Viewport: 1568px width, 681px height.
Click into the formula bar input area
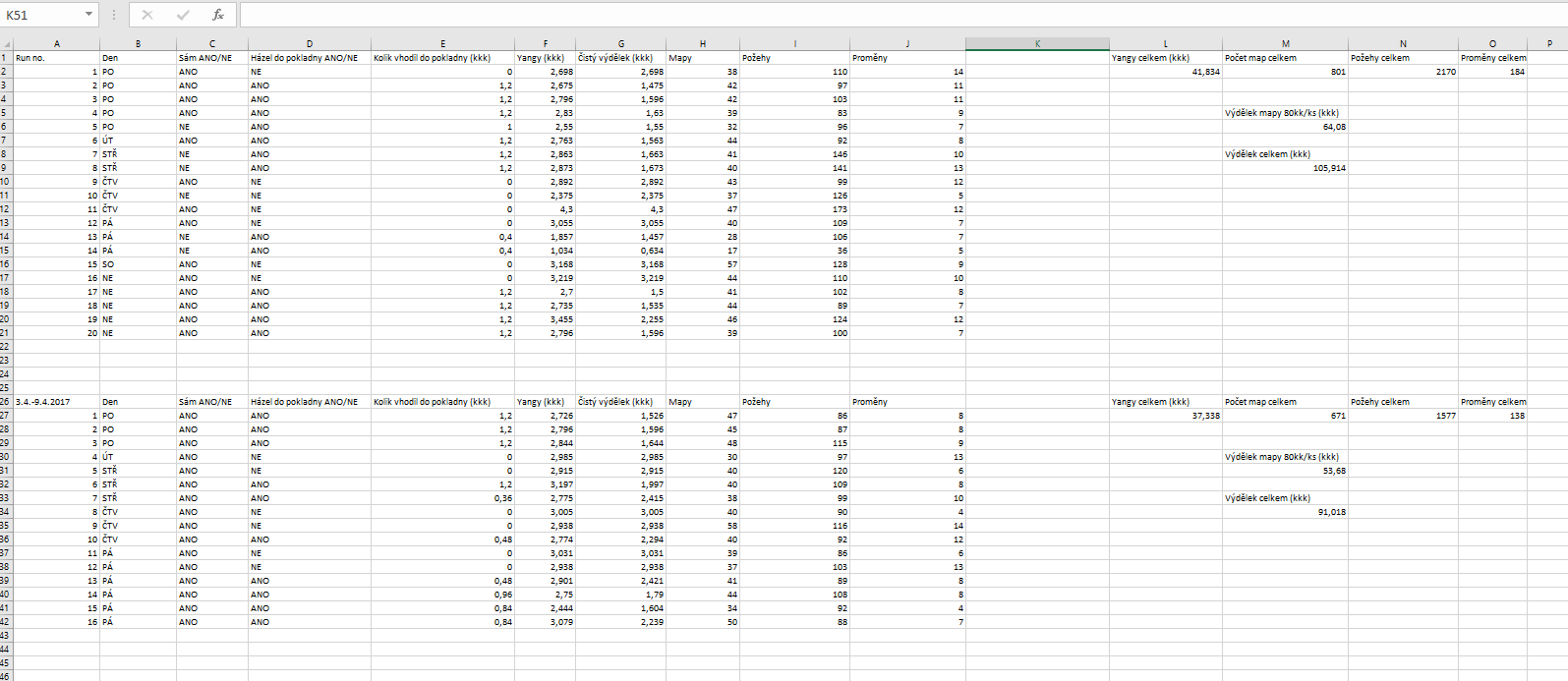(x=885, y=15)
